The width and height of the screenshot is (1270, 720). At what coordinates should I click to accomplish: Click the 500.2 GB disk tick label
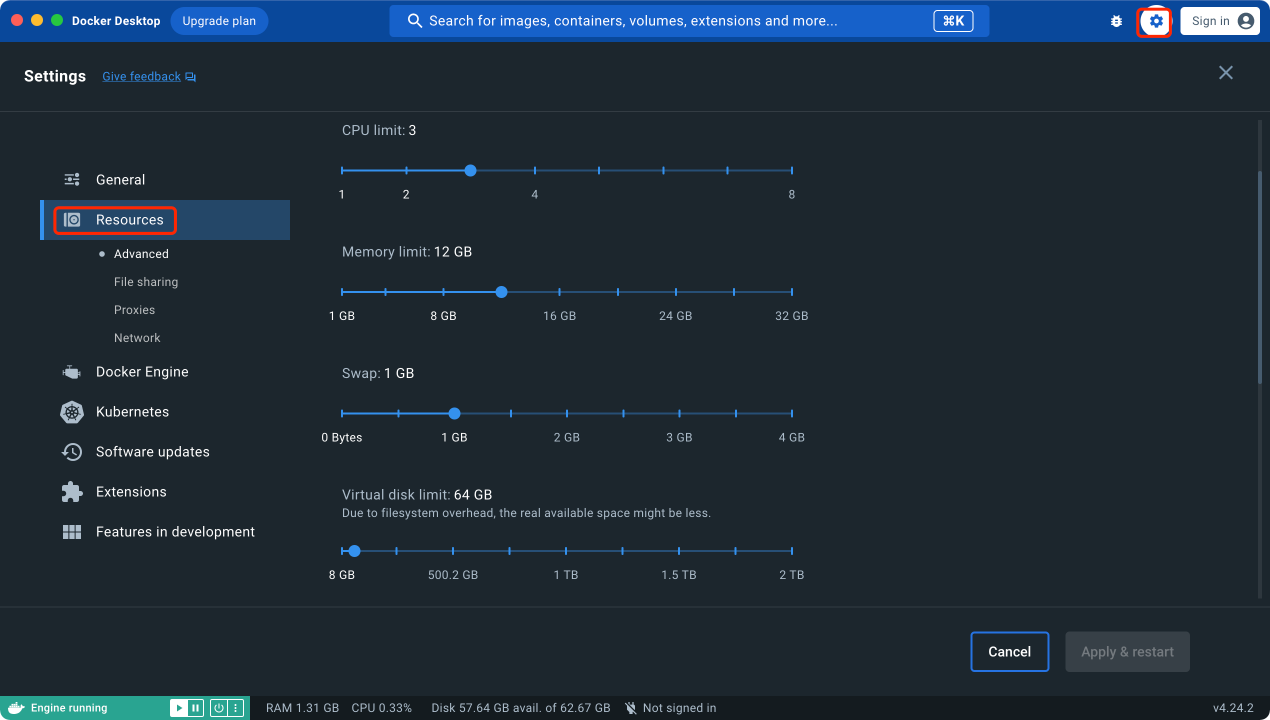click(x=453, y=575)
